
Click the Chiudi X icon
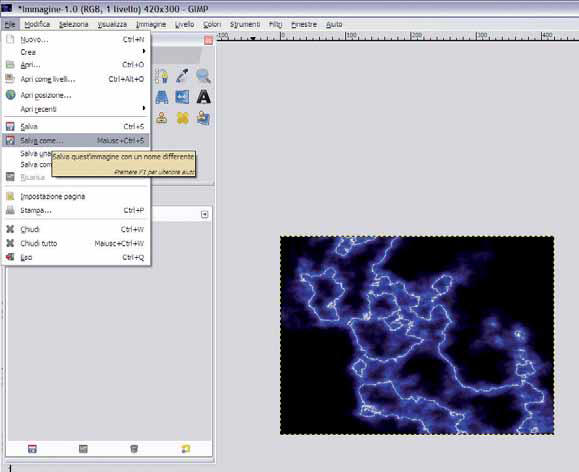(x=10, y=229)
